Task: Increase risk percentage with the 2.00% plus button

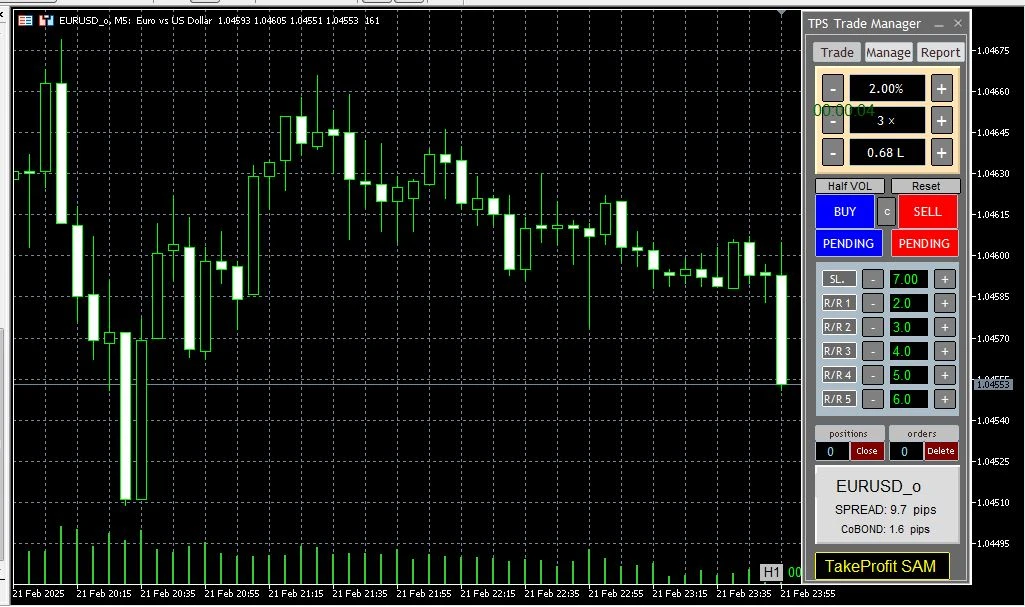Action: [x=941, y=88]
